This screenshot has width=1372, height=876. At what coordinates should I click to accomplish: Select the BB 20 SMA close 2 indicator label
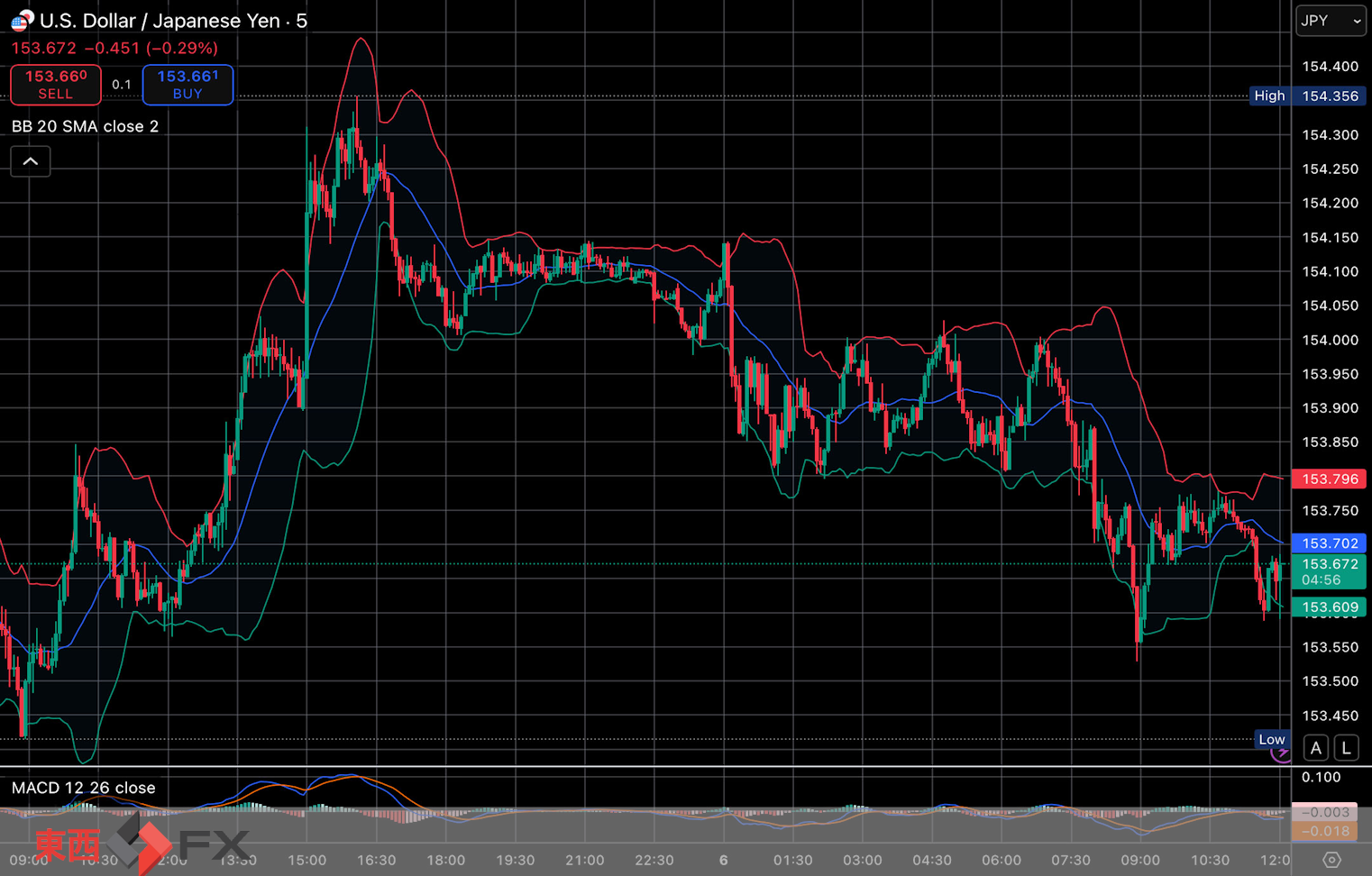coord(85,126)
